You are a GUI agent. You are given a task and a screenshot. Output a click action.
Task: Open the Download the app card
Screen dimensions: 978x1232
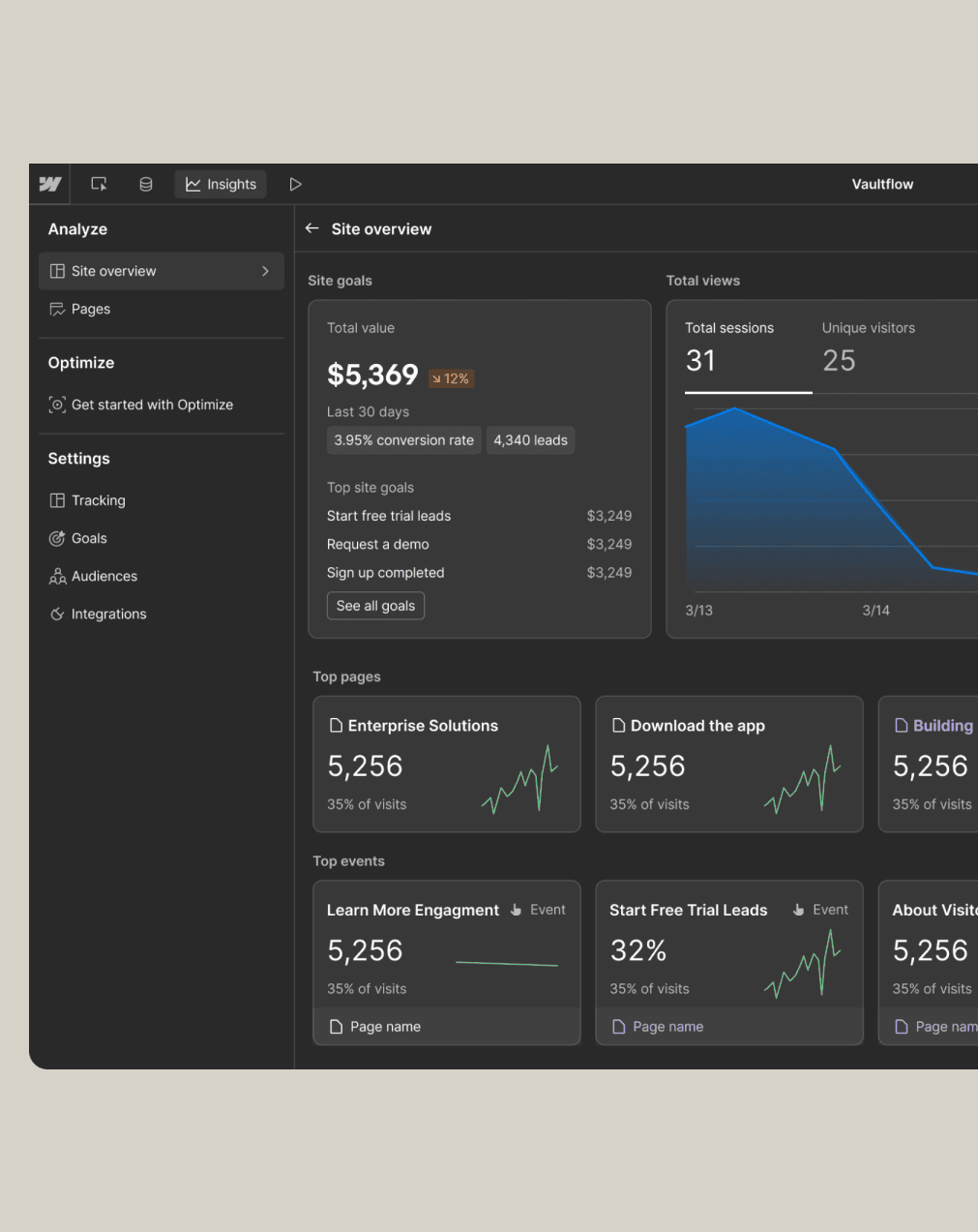(x=729, y=764)
